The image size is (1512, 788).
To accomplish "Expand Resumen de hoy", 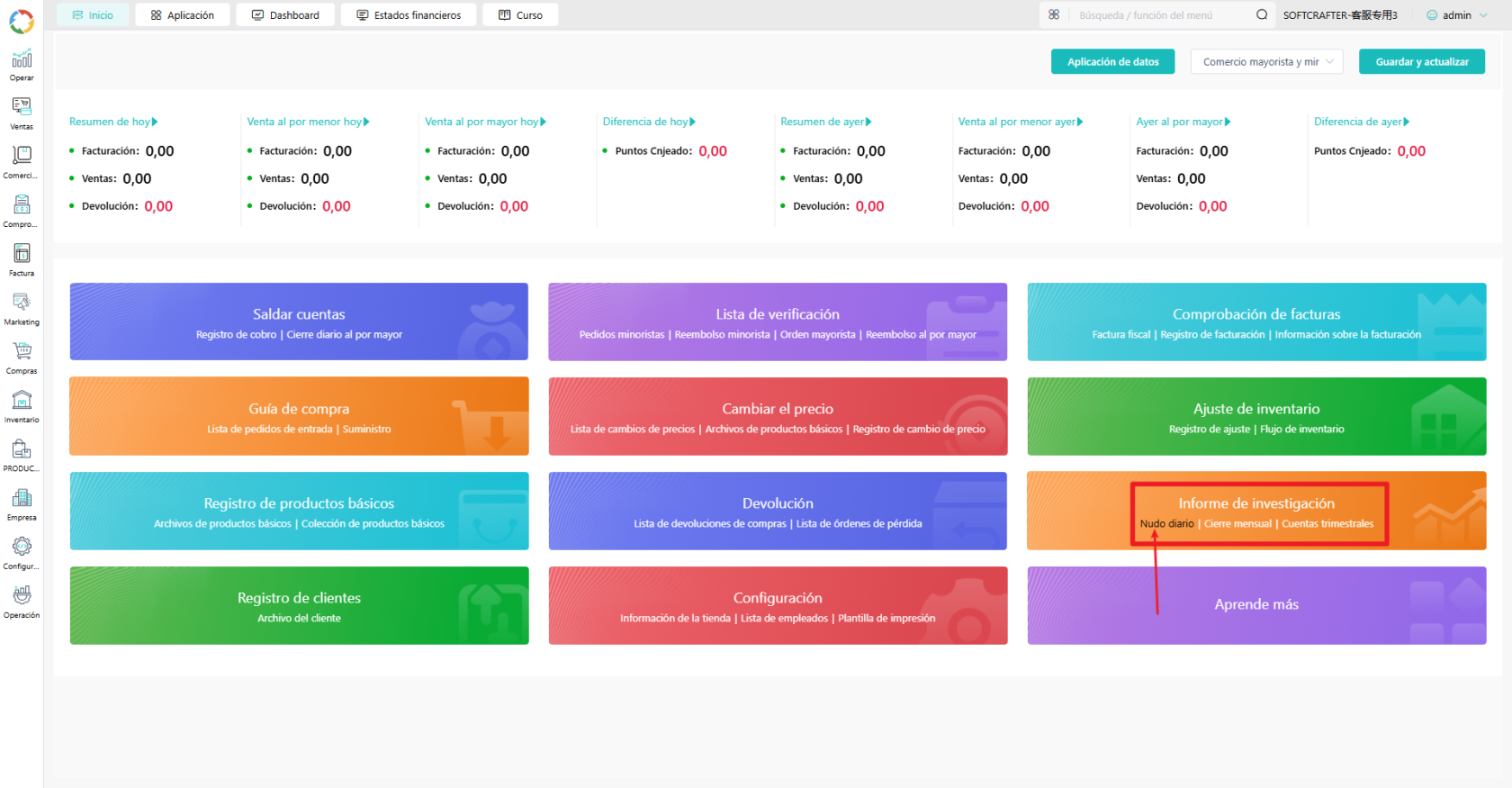I will [113, 122].
